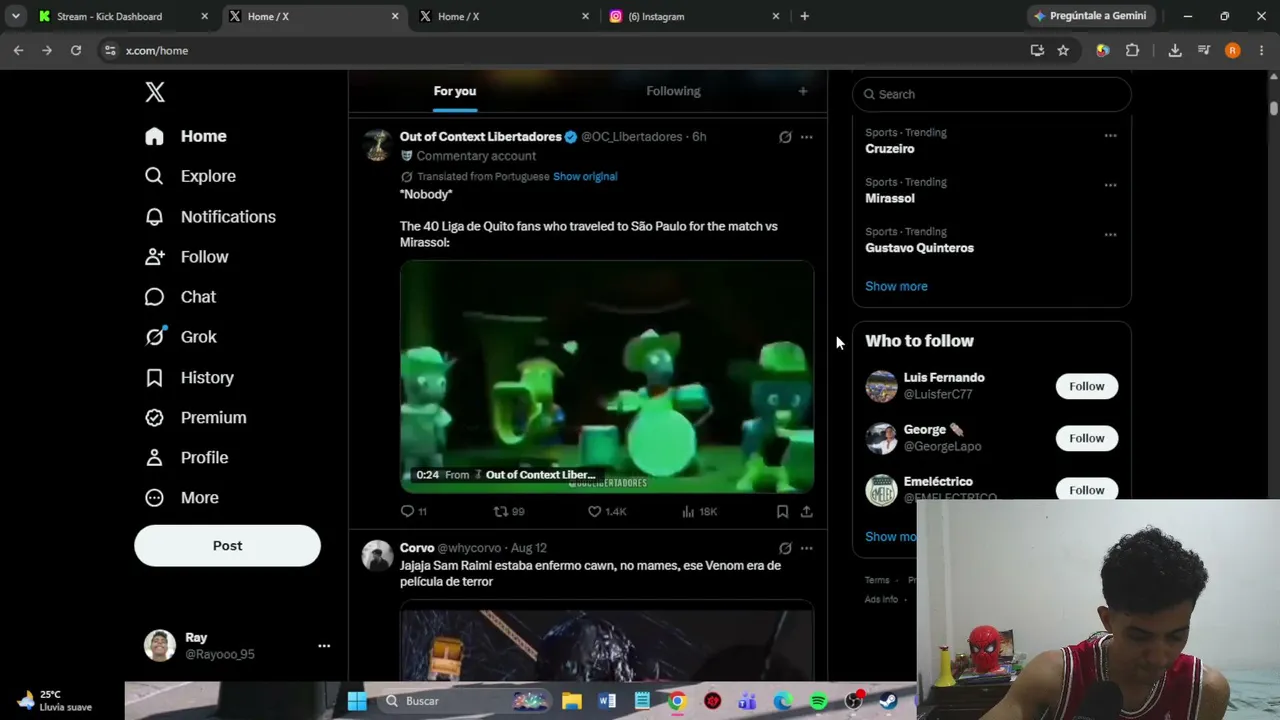View analytics showing 18K views
Image resolution: width=1280 pixels, height=720 pixels.
699,511
